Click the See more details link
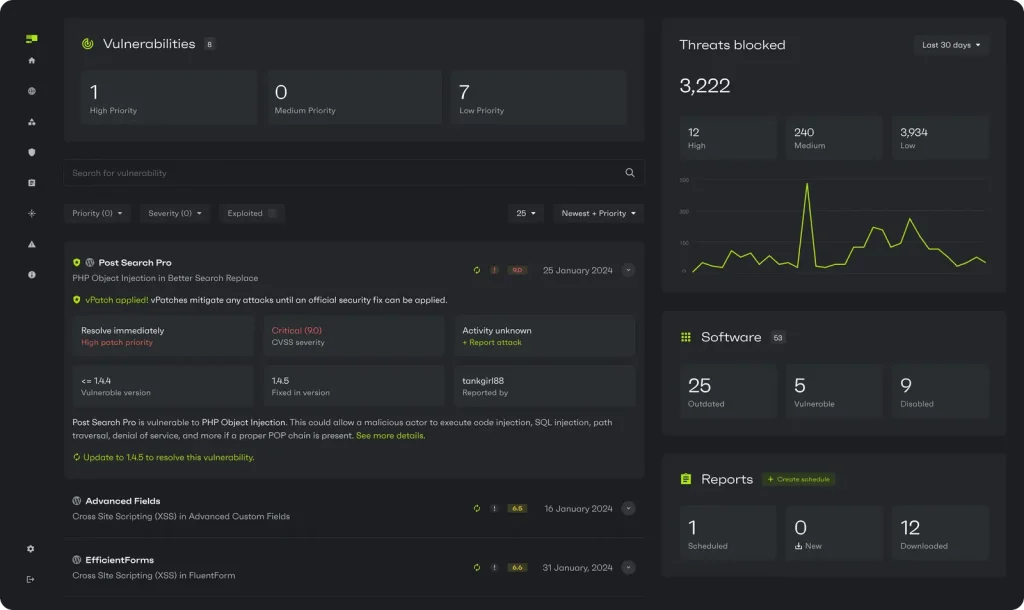Viewport: 1024px width, 610px height. 390,436
